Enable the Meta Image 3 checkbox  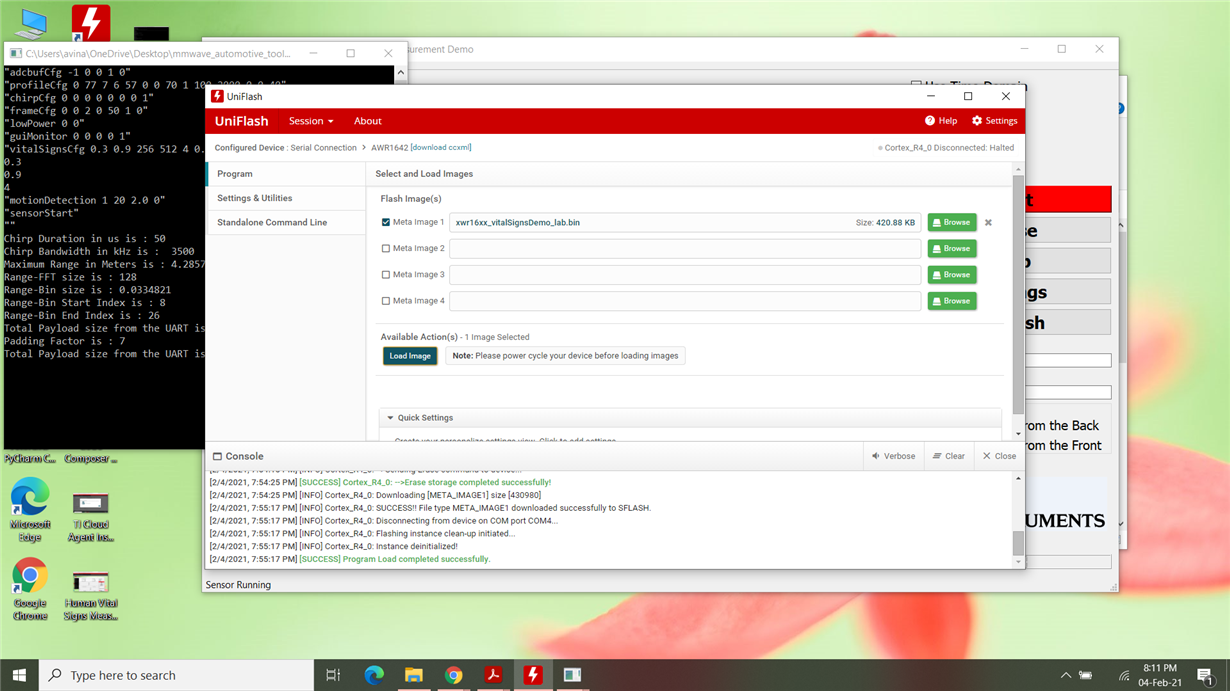tap(386, 275)
